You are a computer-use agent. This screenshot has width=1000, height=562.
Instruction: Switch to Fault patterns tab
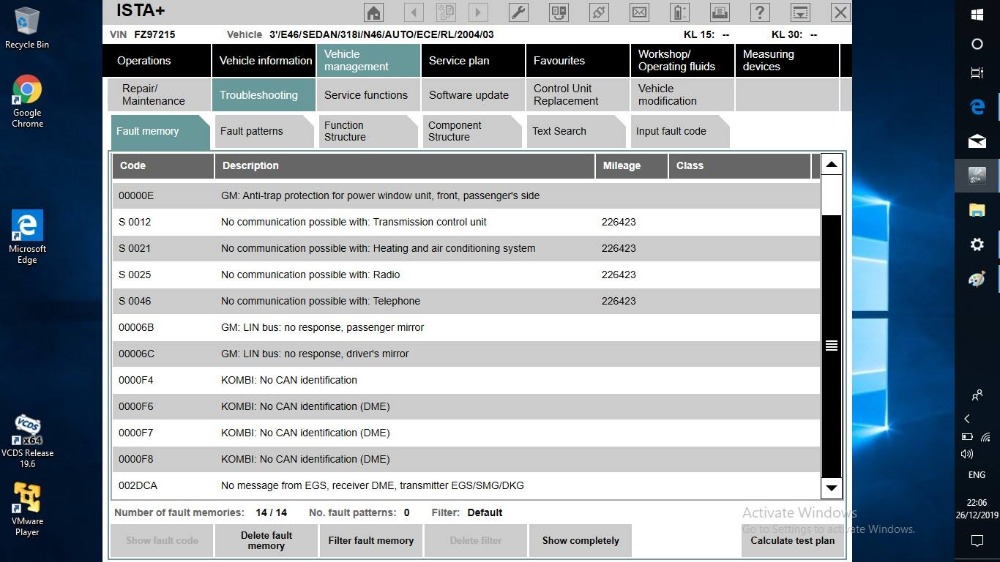pyautogui.click(x=263, y=131)
